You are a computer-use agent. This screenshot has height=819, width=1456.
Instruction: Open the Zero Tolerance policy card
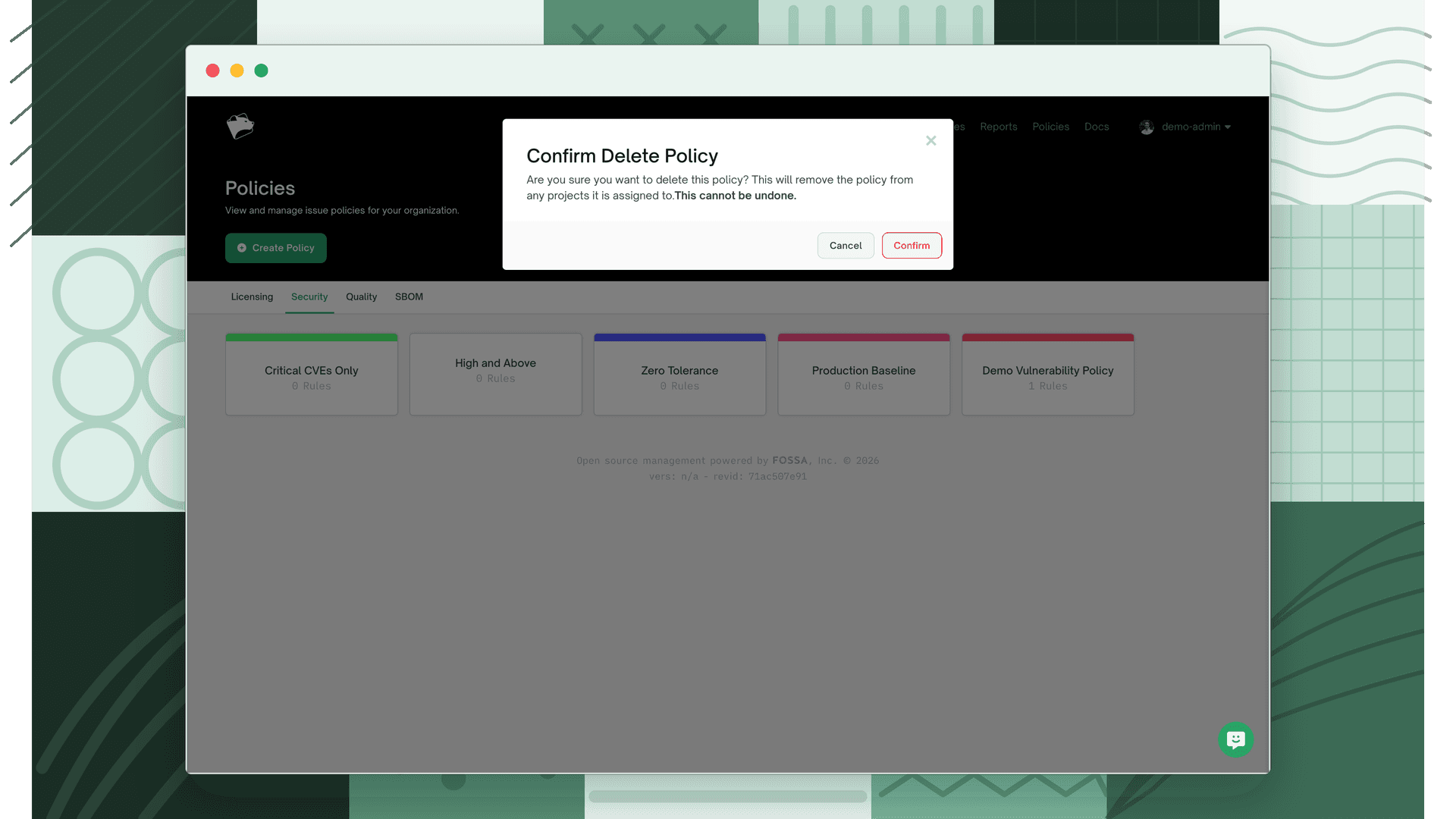[679, 375]
